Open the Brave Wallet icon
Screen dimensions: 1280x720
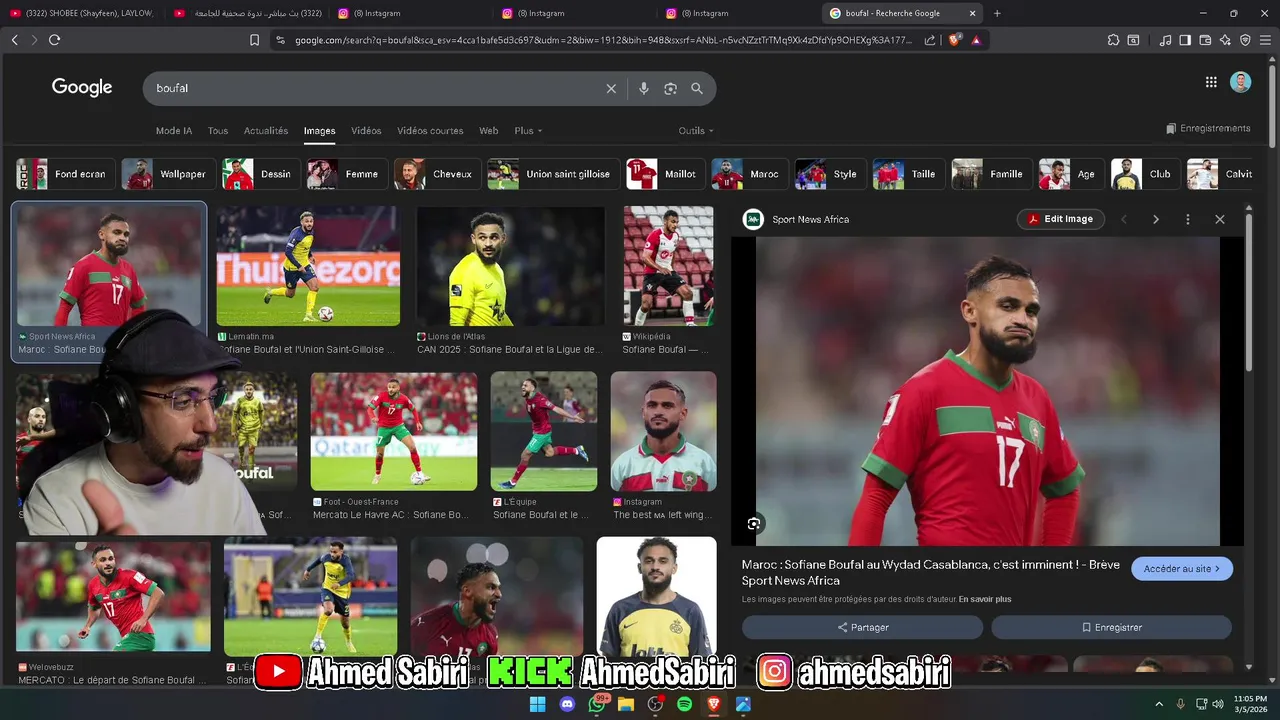(x=1205, y=40)
